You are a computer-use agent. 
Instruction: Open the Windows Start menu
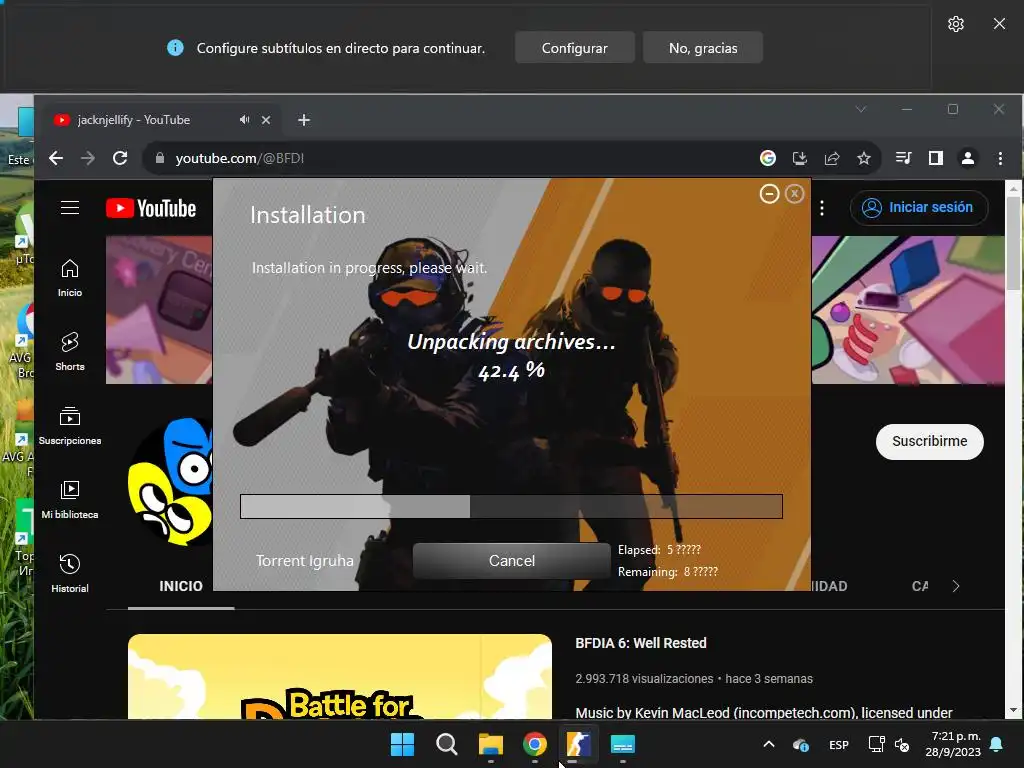[402, 744]
